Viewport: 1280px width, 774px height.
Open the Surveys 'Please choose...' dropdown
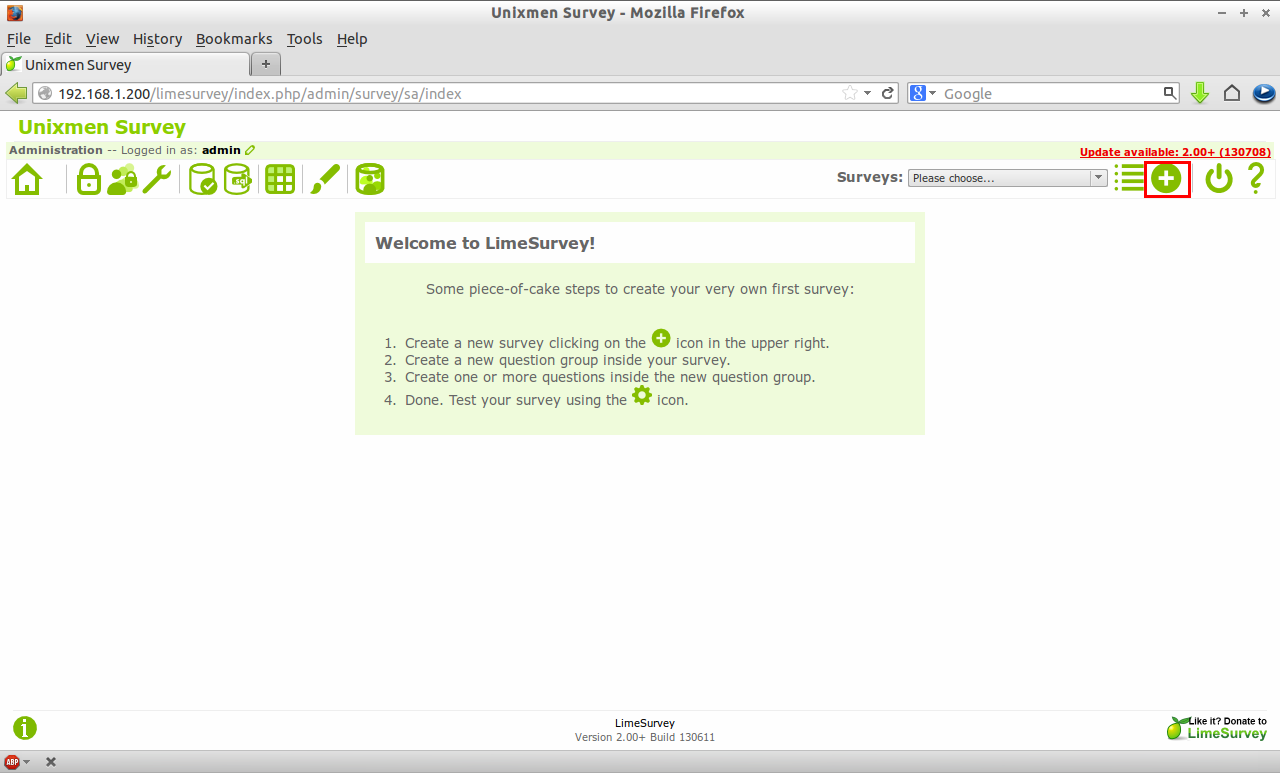pyautogui.click(x=1007, y=178)
